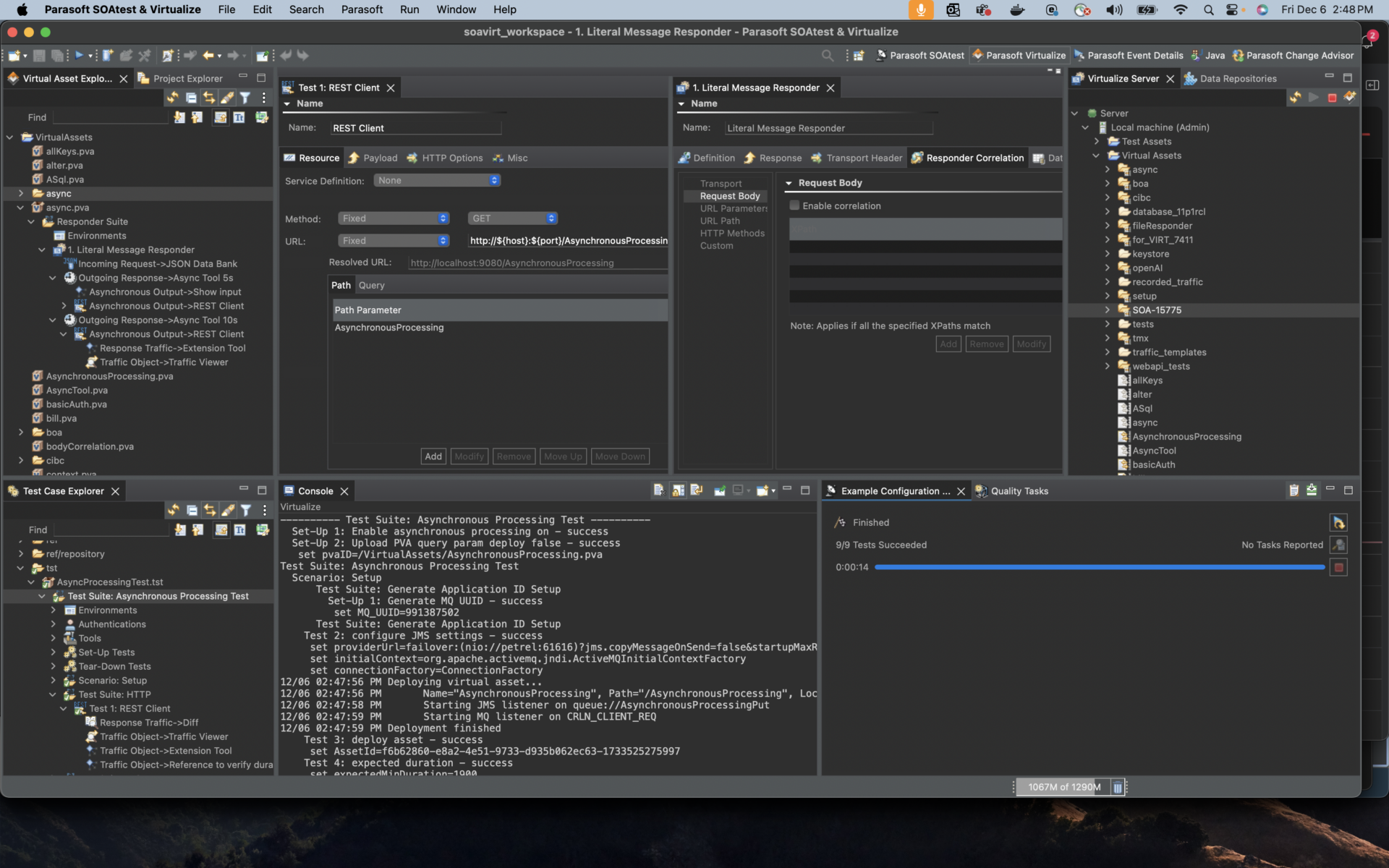
Task: Click the Modify button in Path Parameters
Action: point(469,456)
